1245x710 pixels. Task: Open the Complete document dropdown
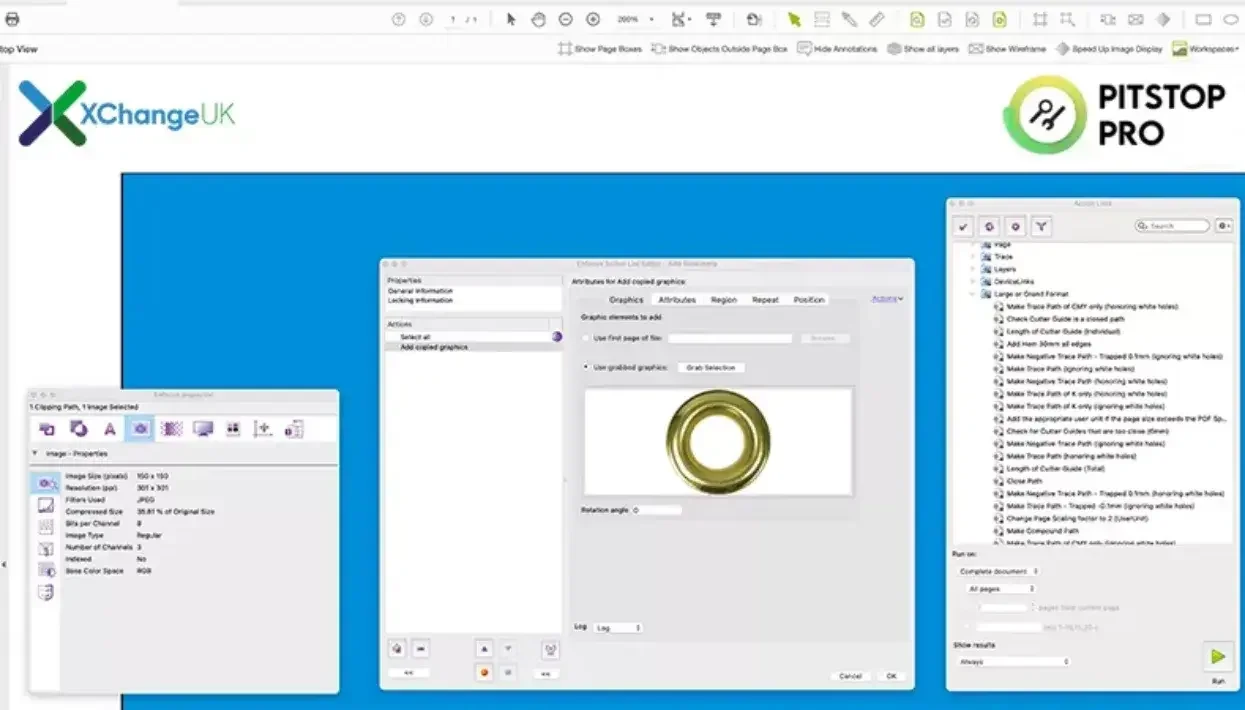(x=998, y=571)
